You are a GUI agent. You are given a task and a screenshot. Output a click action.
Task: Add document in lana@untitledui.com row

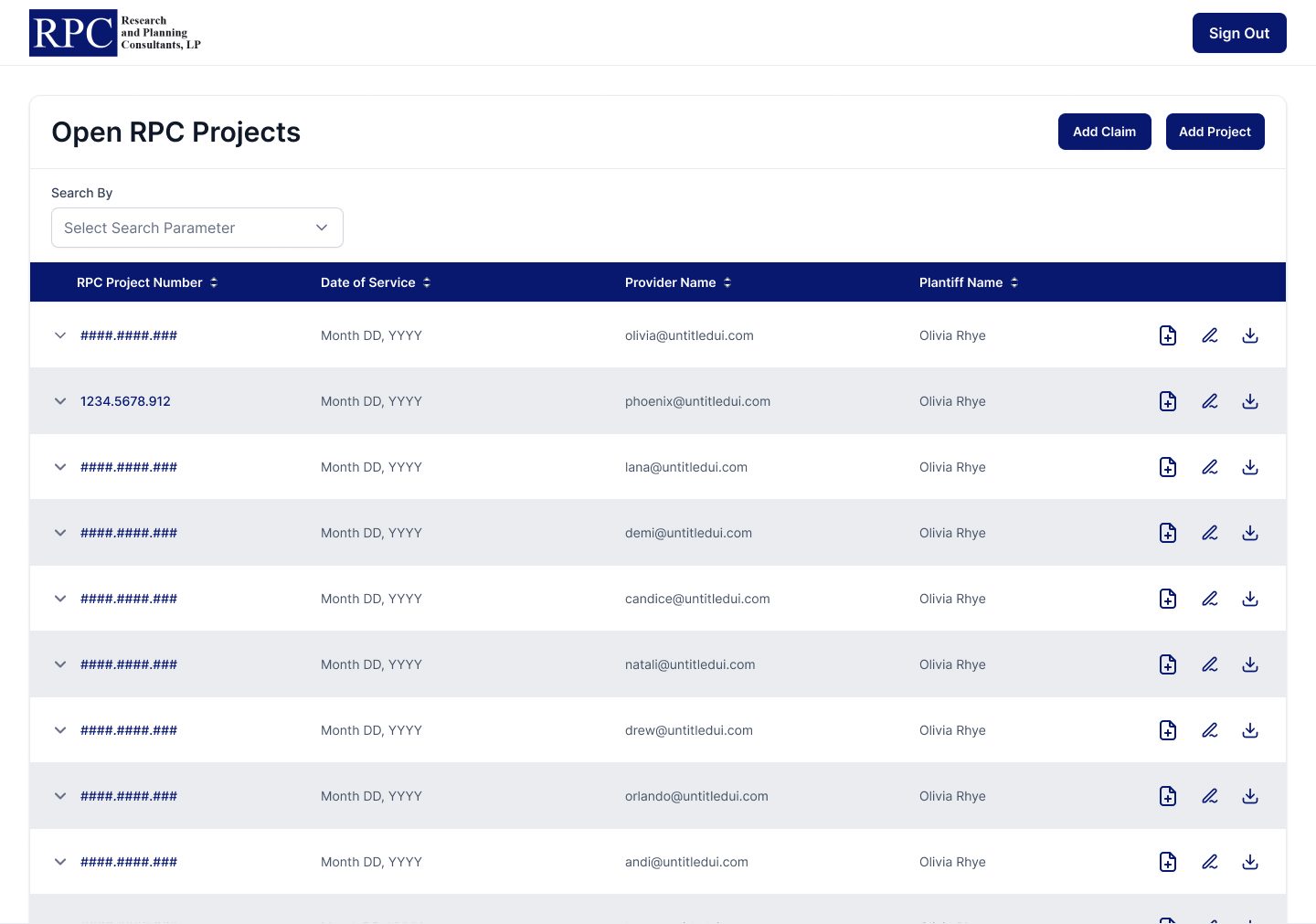pyautogui.click(x=1168, y=467)
